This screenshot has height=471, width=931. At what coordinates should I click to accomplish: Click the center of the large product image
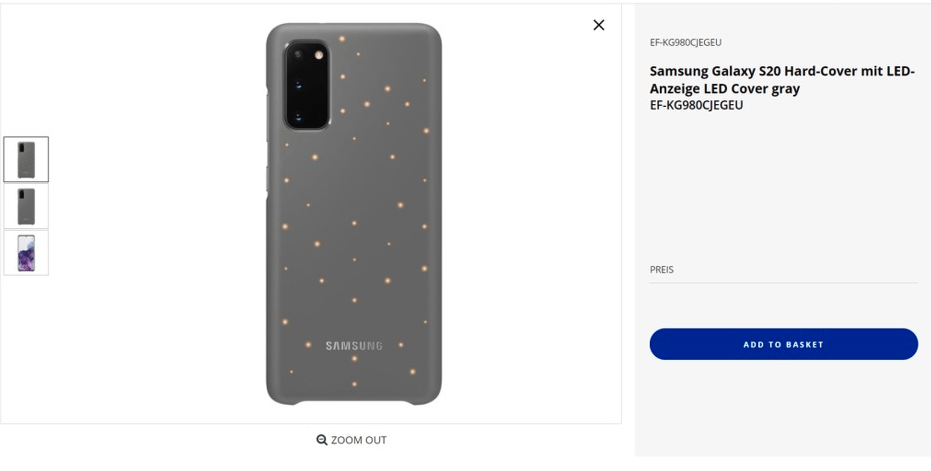[353, 214]
